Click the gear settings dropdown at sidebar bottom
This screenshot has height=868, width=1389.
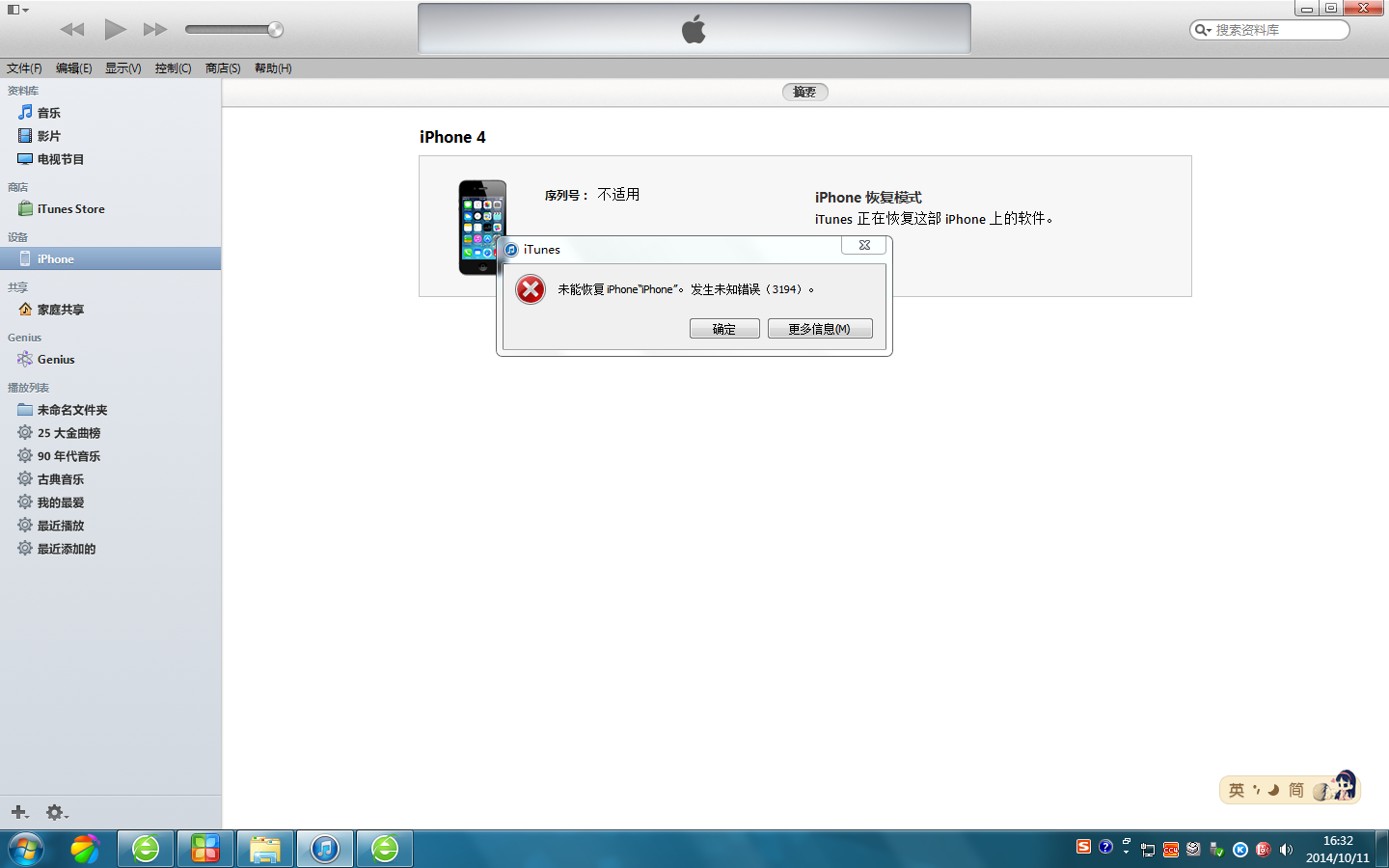[x=57, y=813]
